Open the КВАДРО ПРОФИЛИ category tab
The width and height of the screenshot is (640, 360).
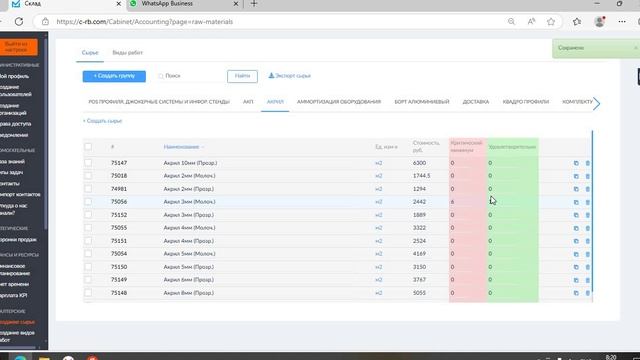[x=526, y=102]
